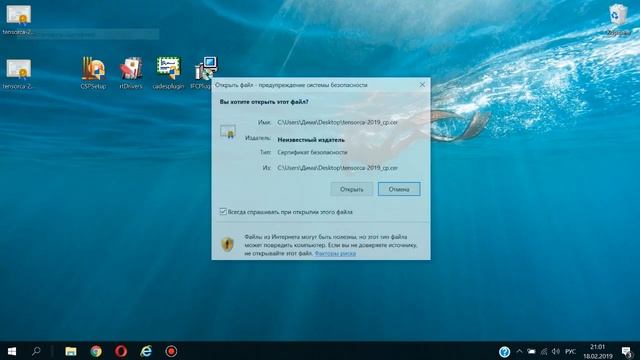Open the taskbar clock showing 21:01

click(x=598, y=351)
